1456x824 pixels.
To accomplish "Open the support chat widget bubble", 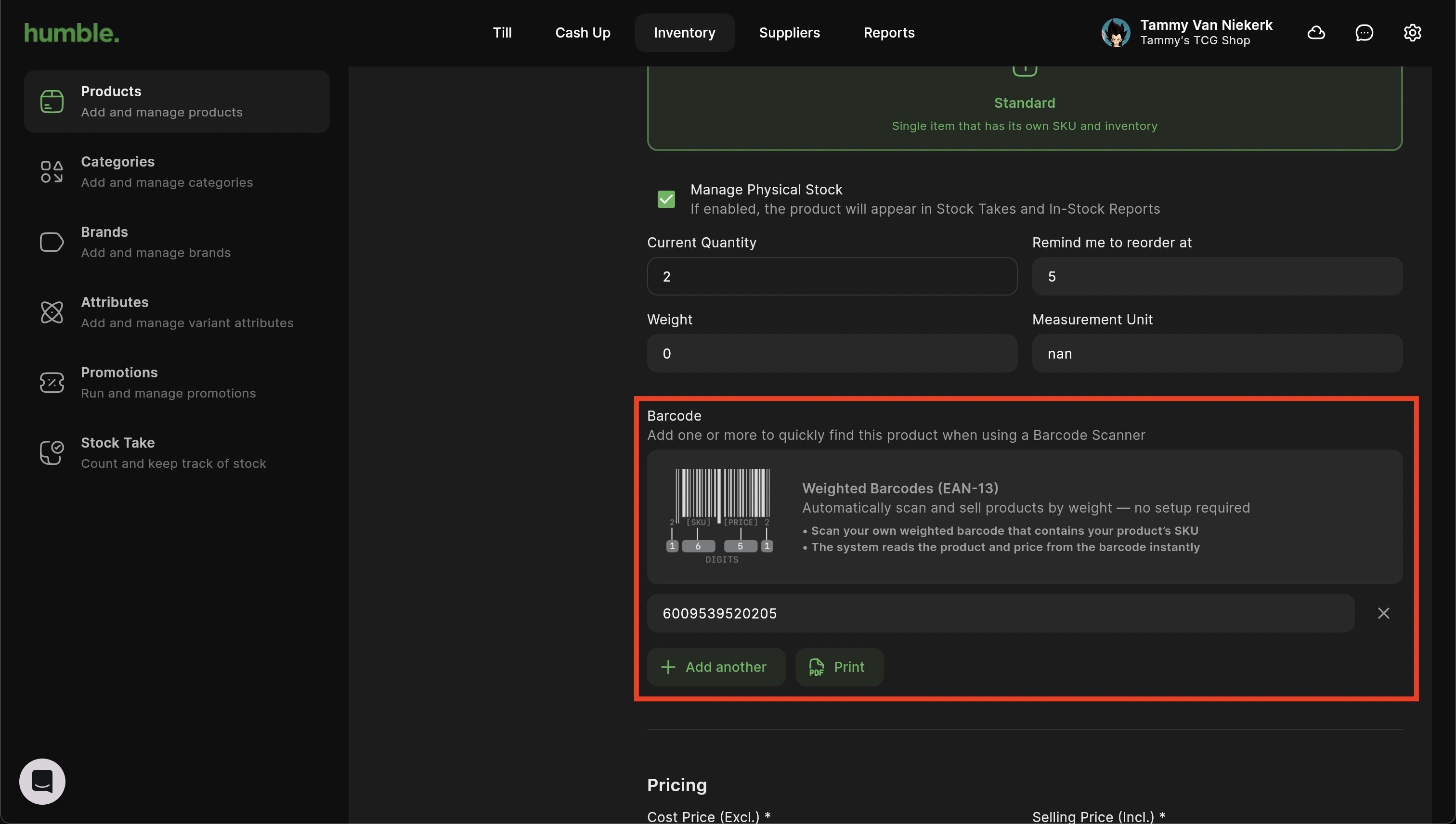I will pyautogui.click(x=42, y=781).
